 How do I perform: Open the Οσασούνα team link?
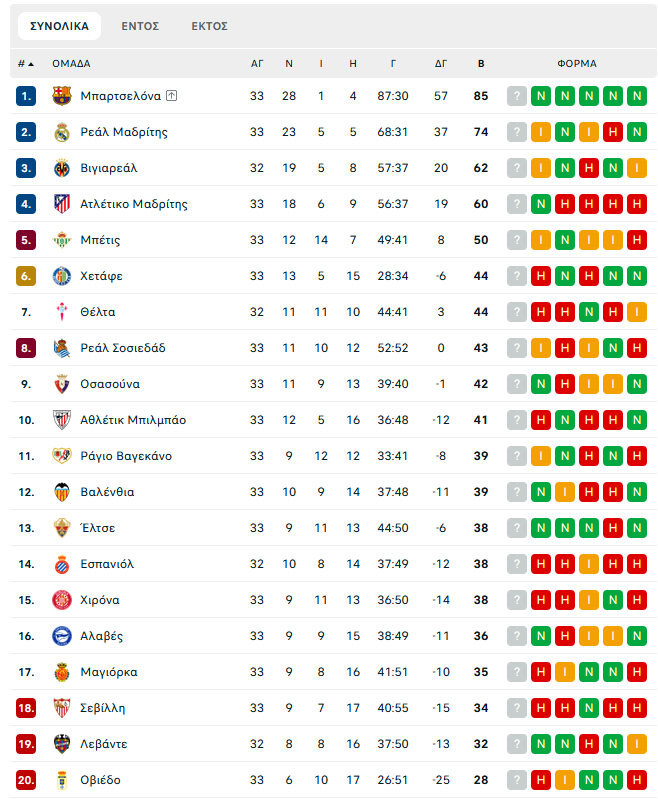(x=110, y=384)
